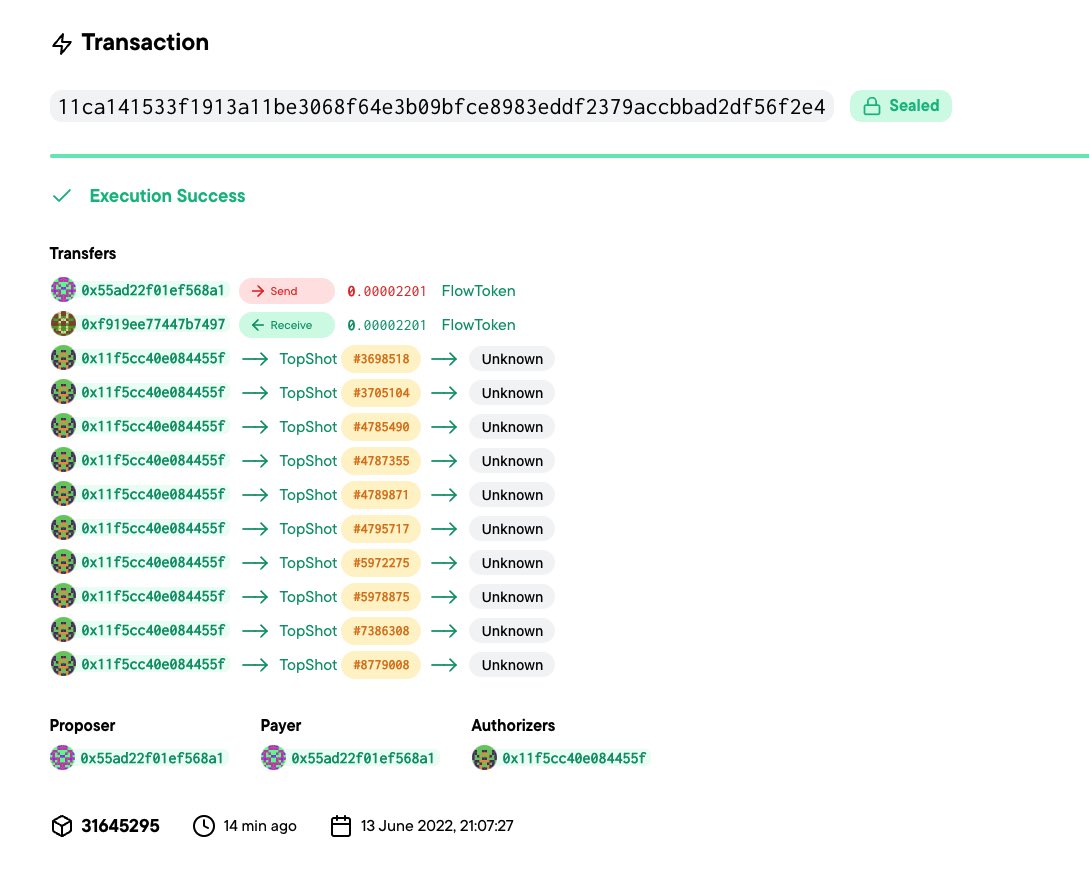This screenshot has width=1089, height=871.
Task: Select NFT badge #8779008
Action: coord(381,665)
